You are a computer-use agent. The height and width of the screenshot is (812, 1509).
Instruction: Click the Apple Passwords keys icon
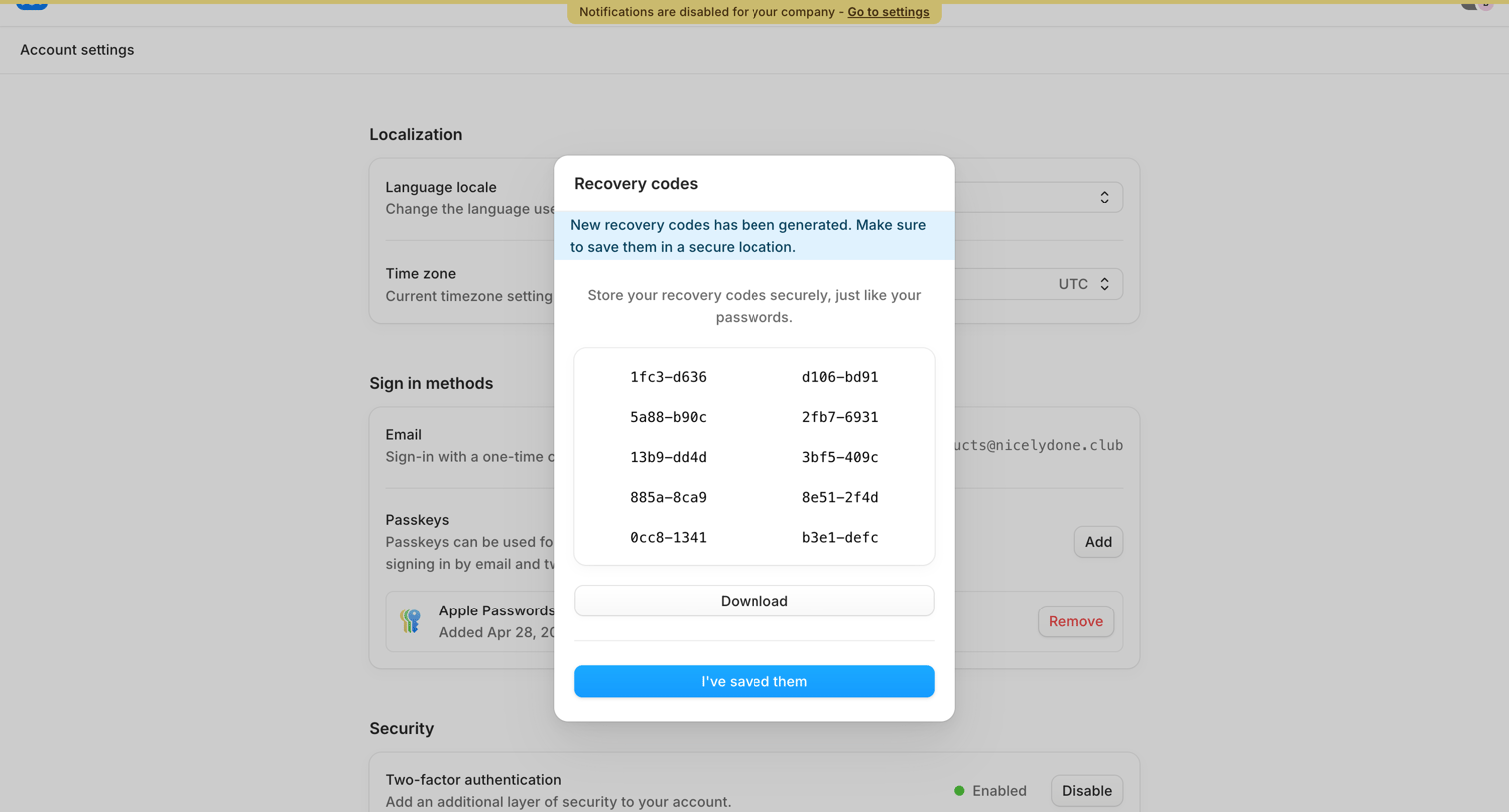pyautogui.click(x=410, y=621)
